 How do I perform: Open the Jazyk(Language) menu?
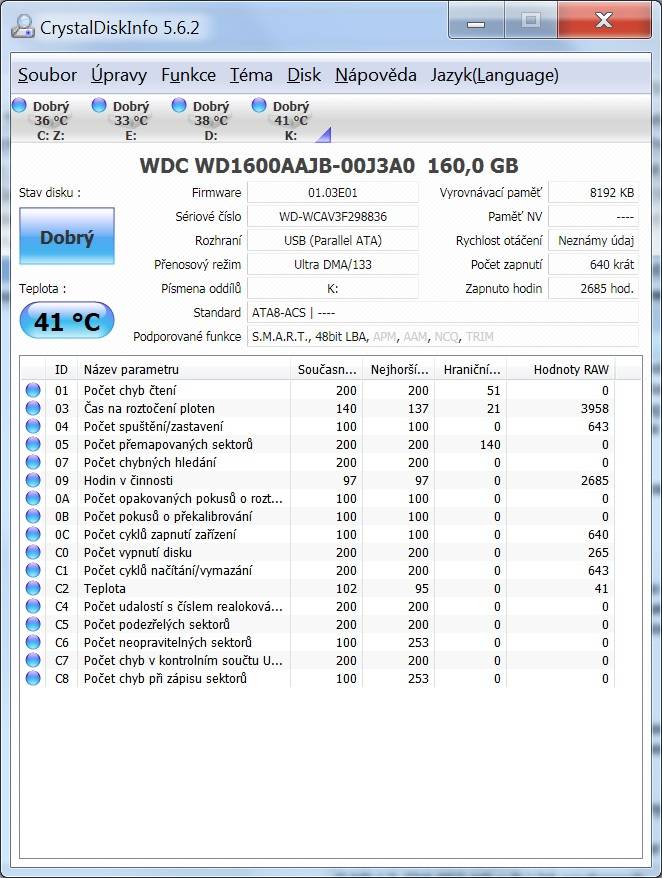(495, 75)
